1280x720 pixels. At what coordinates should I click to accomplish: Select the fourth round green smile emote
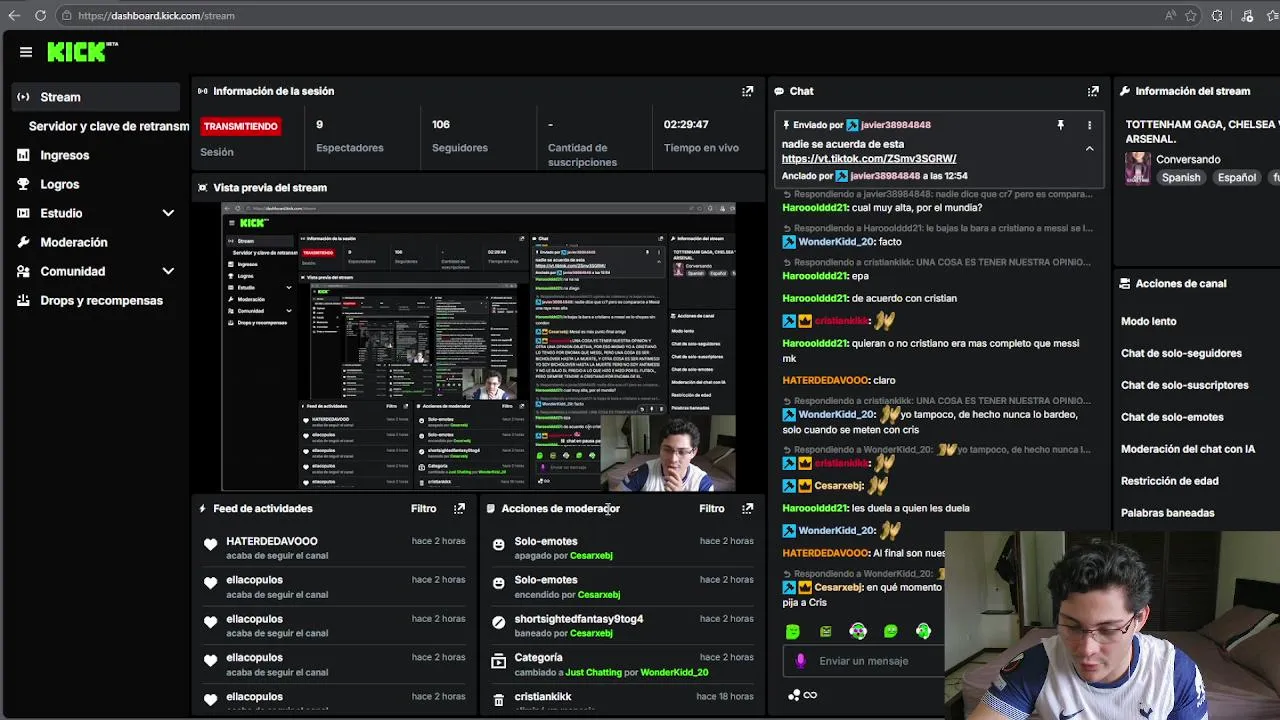tap(890, 631)
